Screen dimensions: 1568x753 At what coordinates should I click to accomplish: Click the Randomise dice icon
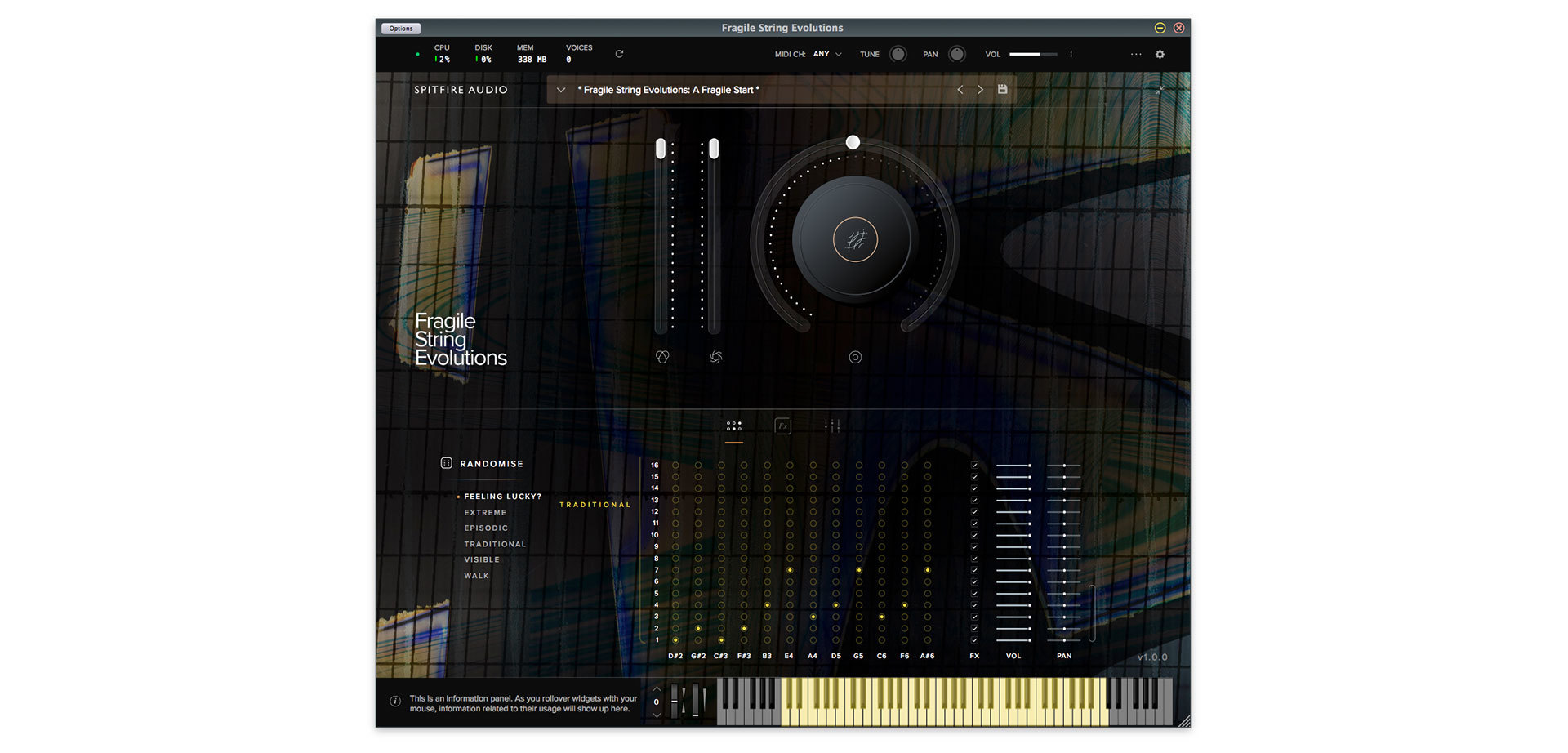(447, 463)
